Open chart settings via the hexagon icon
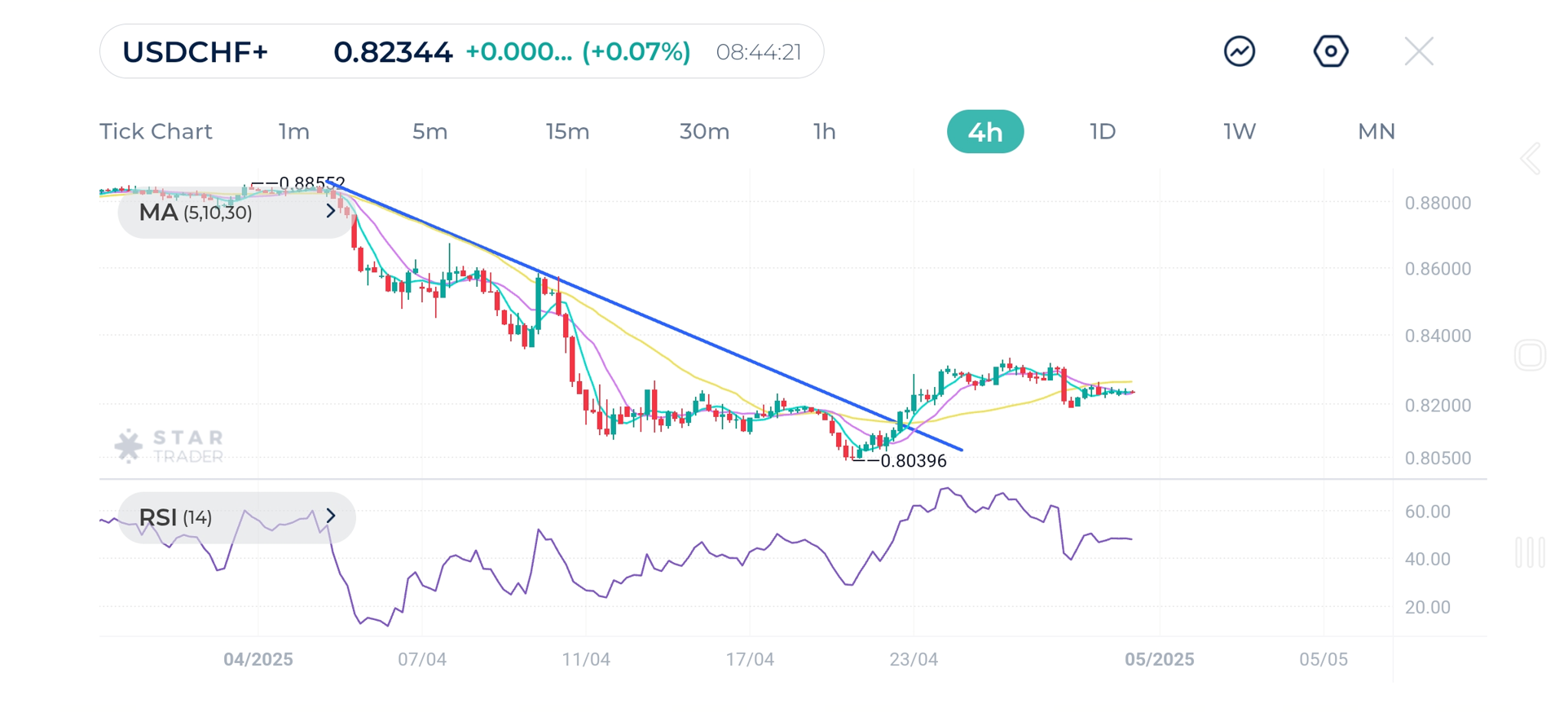This screenshot has height=712, width=1568. pos(1330,51)
